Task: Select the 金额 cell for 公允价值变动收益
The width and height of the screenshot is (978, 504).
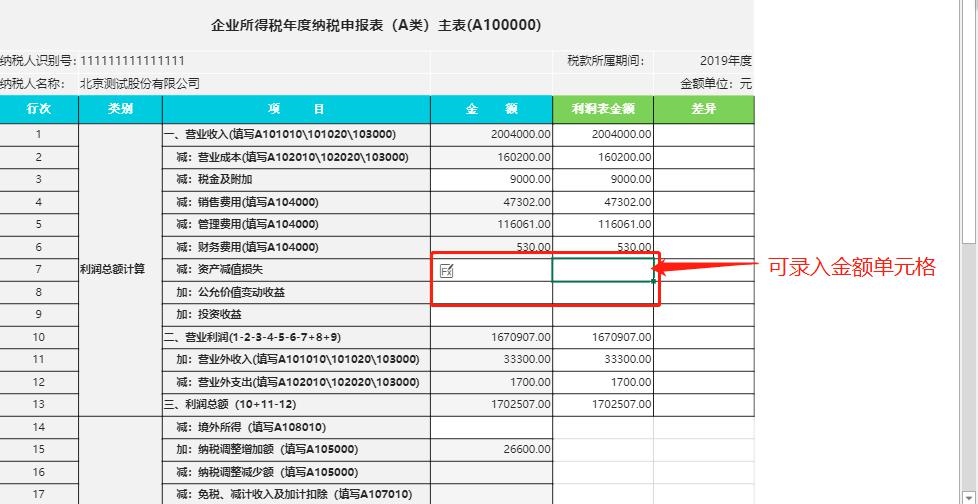Action: 491,292
